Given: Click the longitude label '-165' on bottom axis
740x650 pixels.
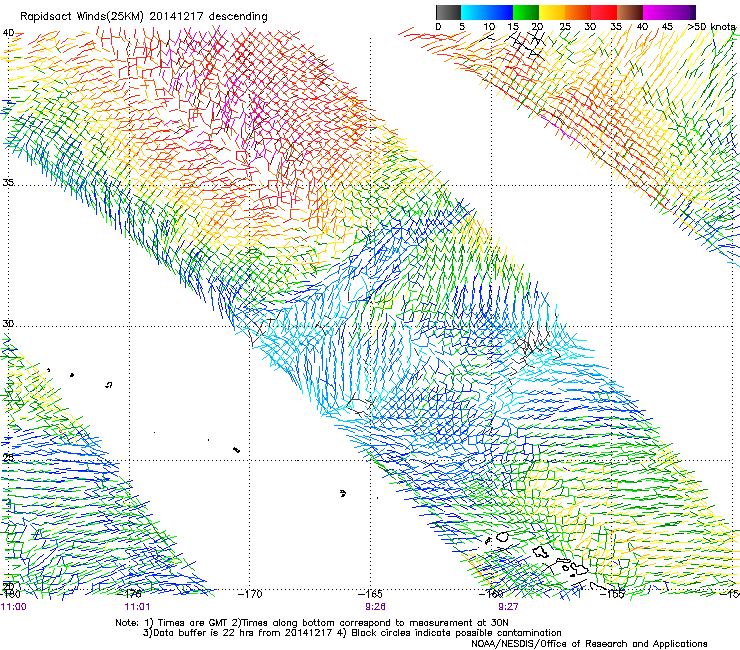Looking at the screenshot, I should click(x=370, y=594).
